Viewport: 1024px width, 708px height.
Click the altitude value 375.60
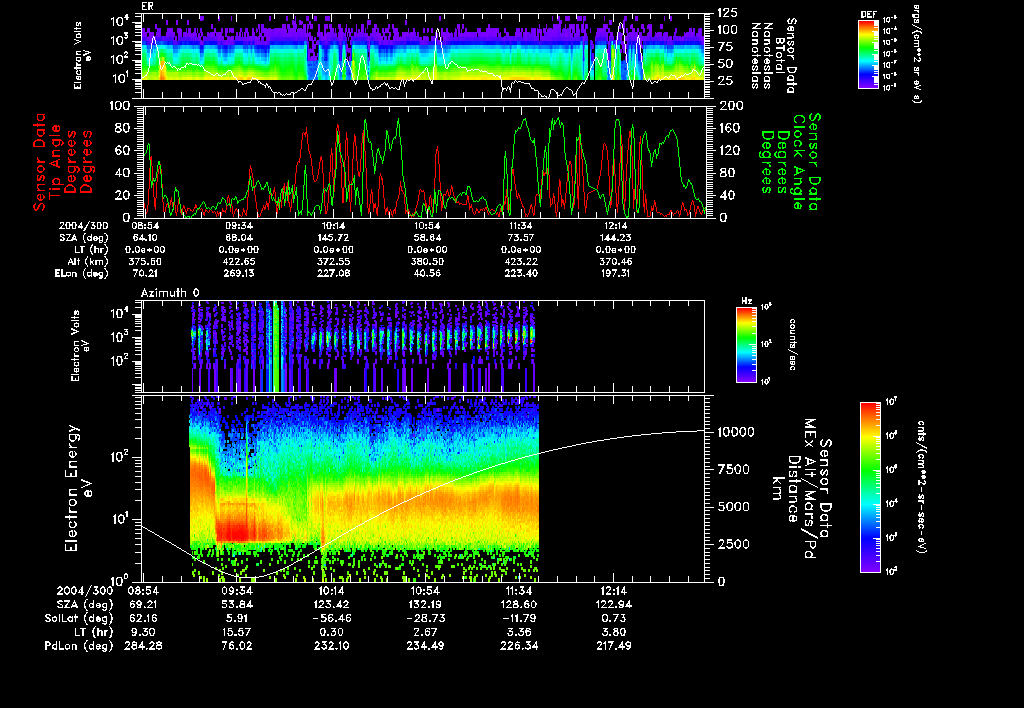pos(146,262)
